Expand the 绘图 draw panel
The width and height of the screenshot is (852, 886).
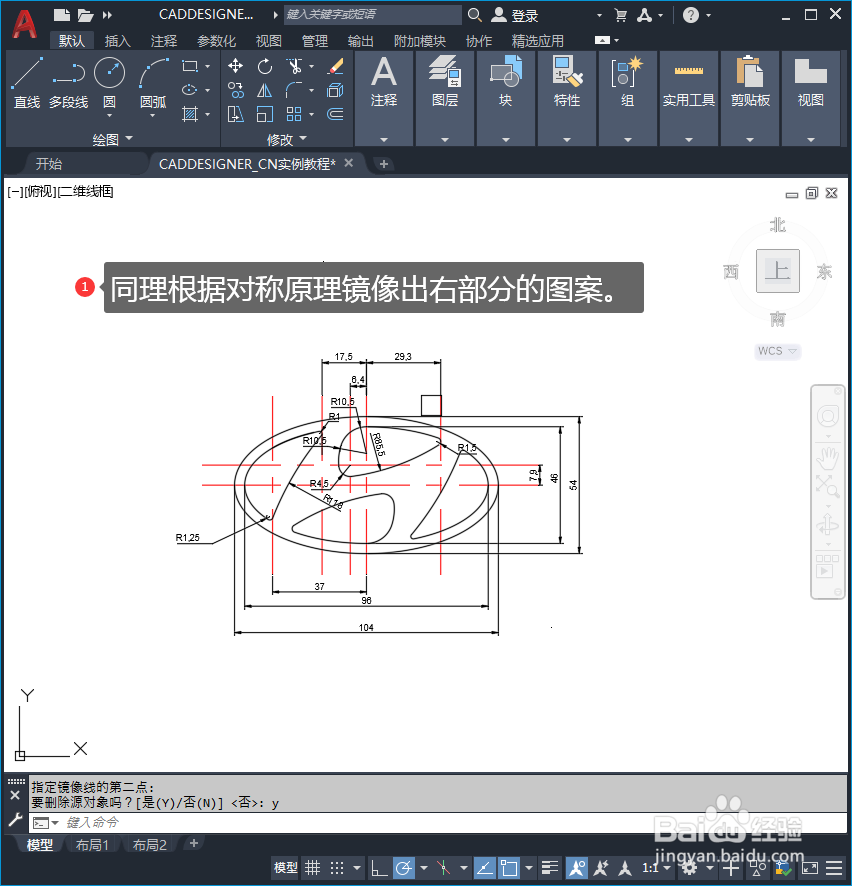pyautogui.click(x=112, y=138)
